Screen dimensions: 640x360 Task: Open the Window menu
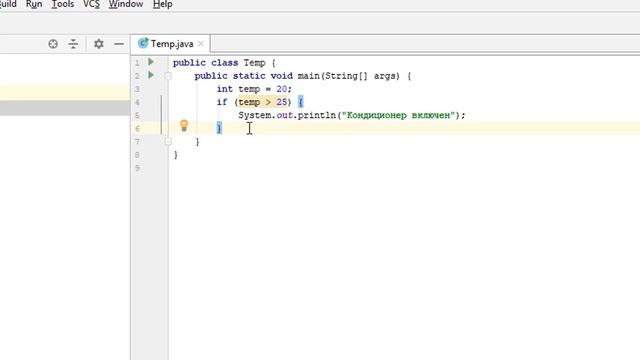tap(126, 4)
